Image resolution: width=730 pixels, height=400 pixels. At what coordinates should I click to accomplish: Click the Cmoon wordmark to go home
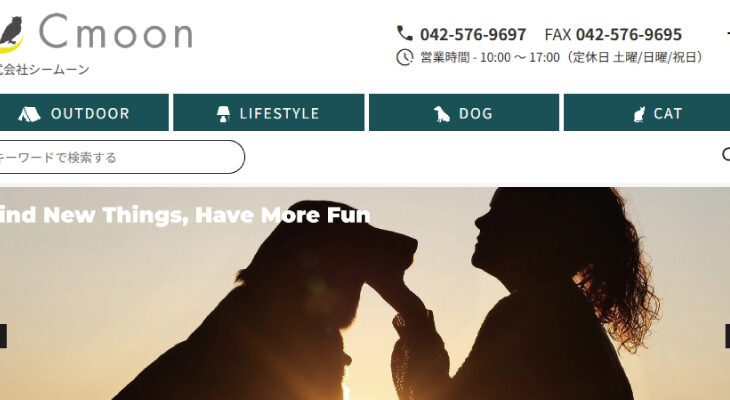(115, 32)
